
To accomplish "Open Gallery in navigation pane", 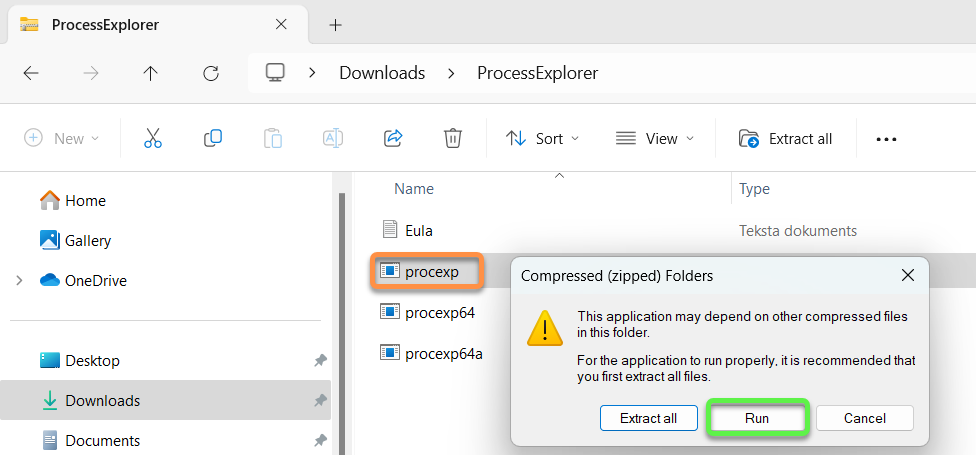I will pos(88,240).
